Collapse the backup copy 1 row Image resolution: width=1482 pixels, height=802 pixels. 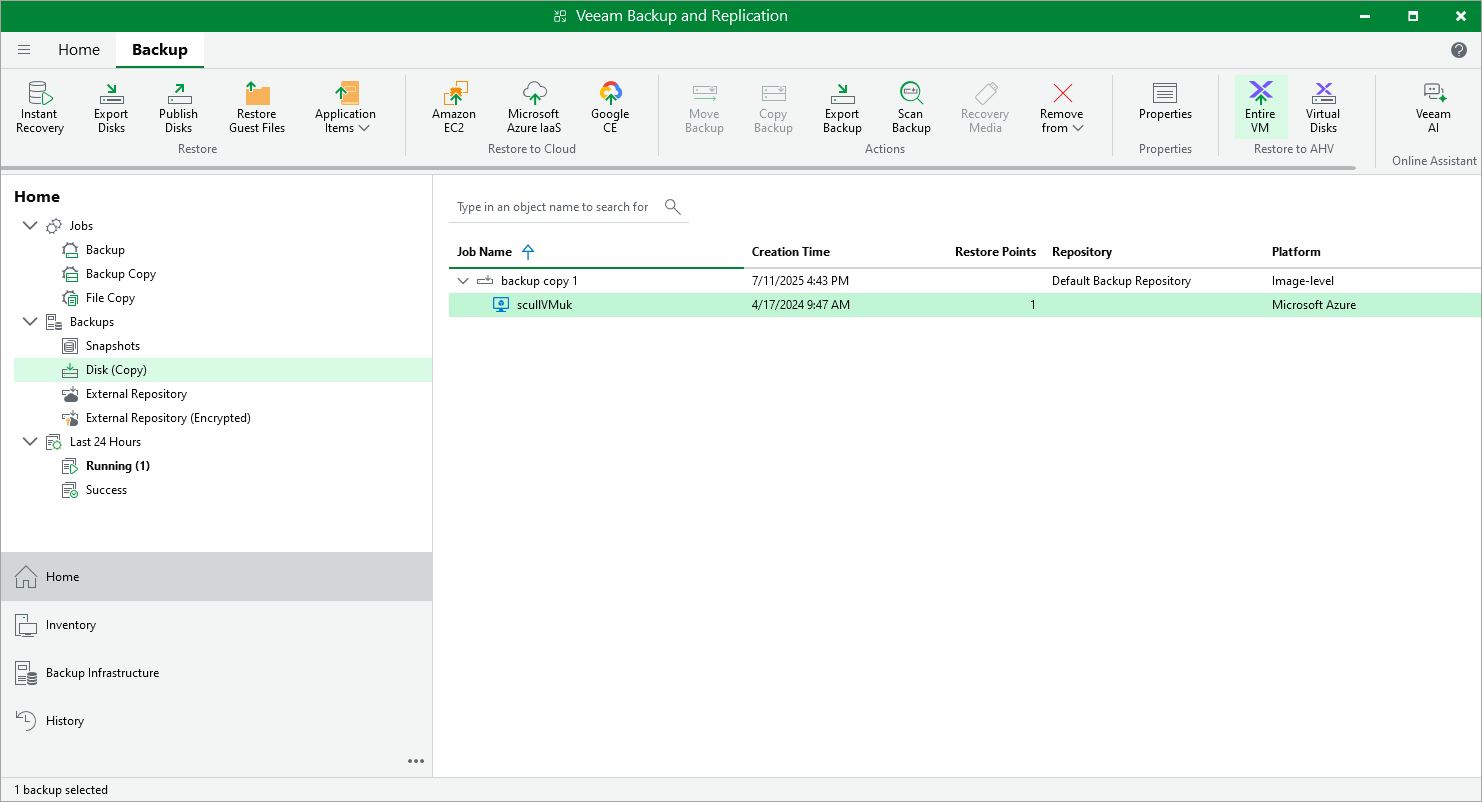pos(463,281)
